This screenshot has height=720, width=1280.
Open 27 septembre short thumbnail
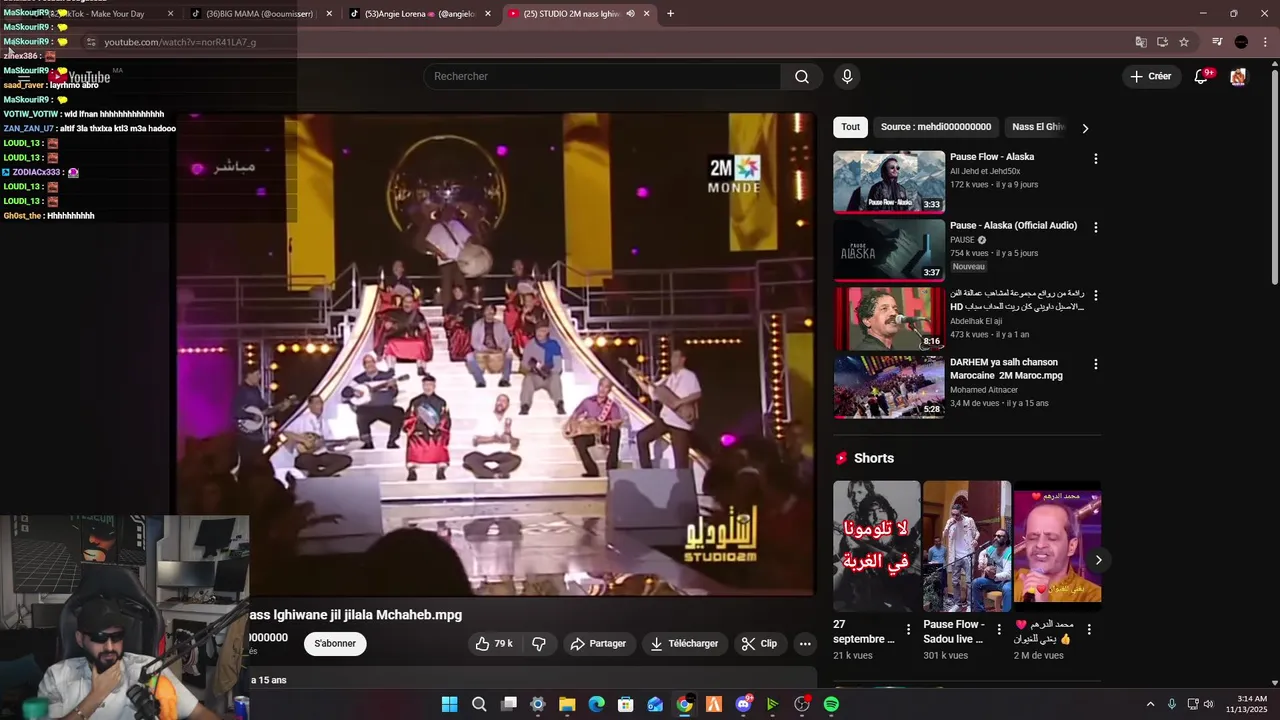[x=876, y=546]
